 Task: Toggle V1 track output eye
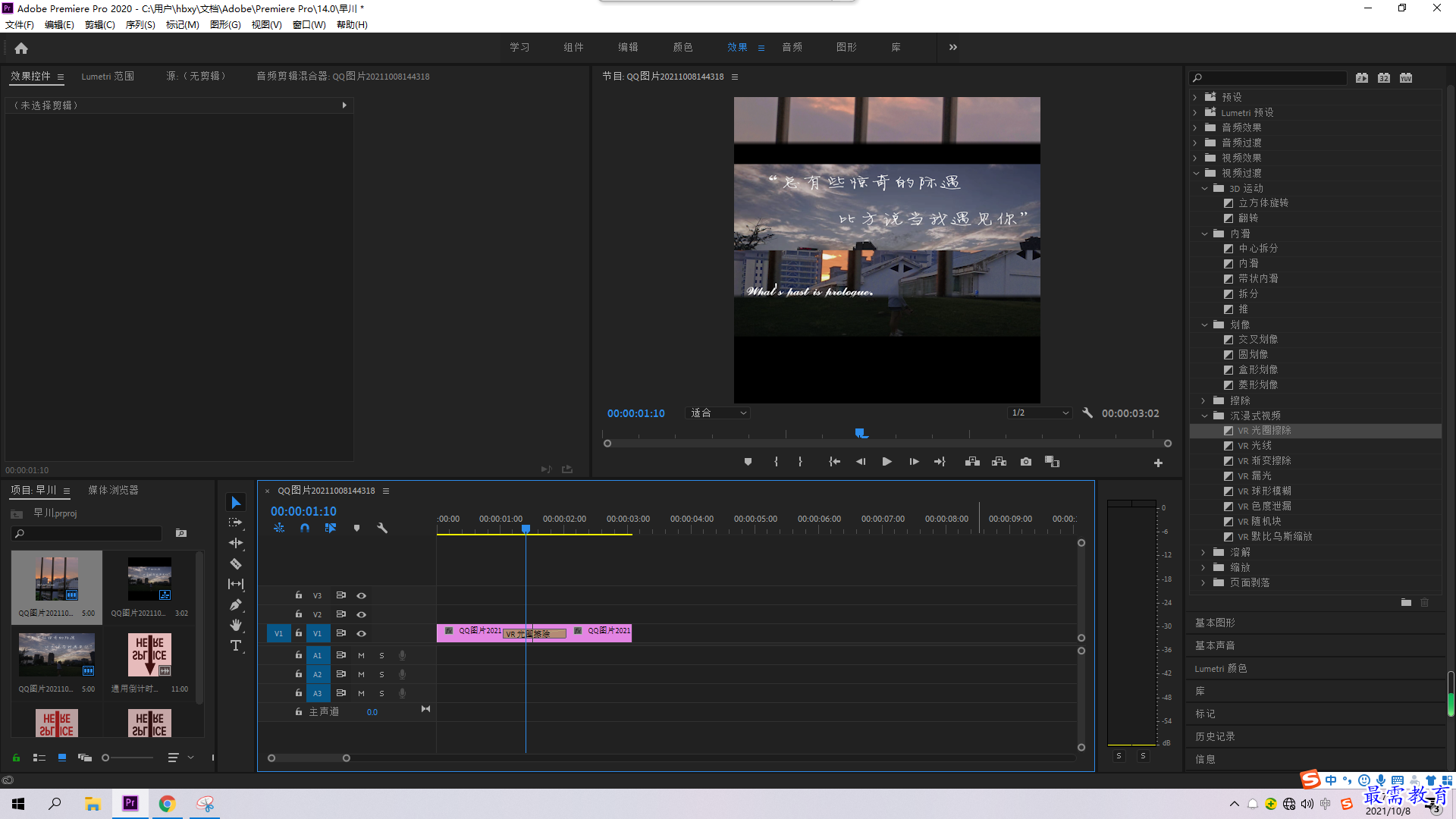coord(362,633)
